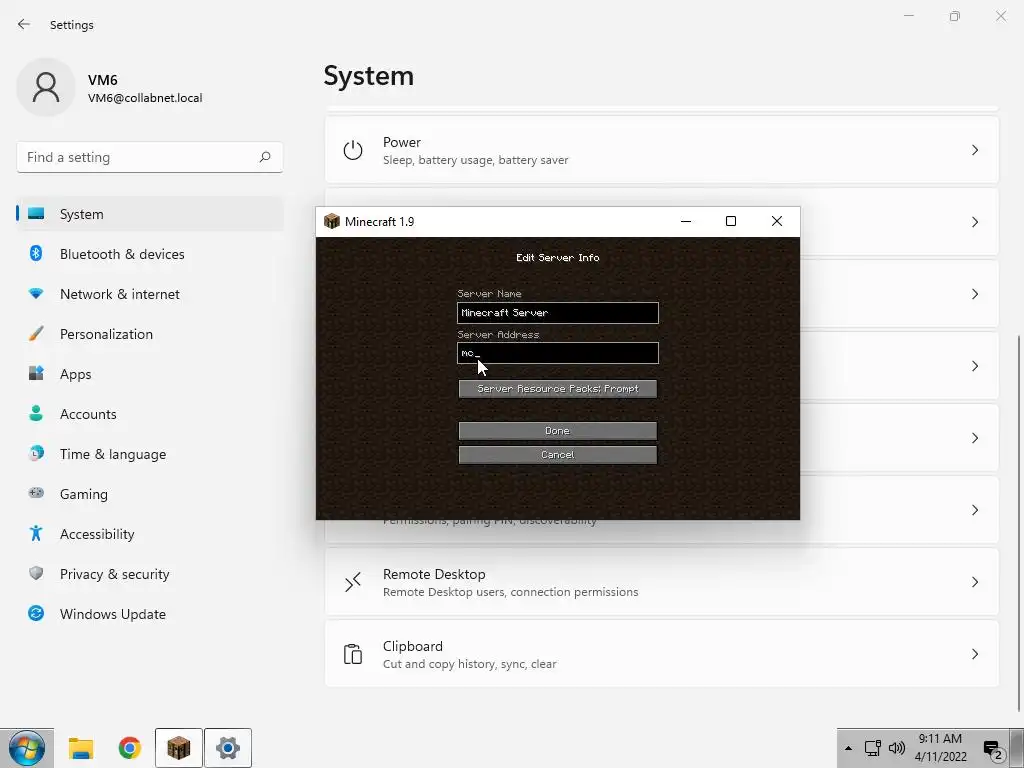Viewport: 1024px width, 768px height.
Task: Open the volume speaker tray icon
Action: pyautogui.click(x=897, y=748)
